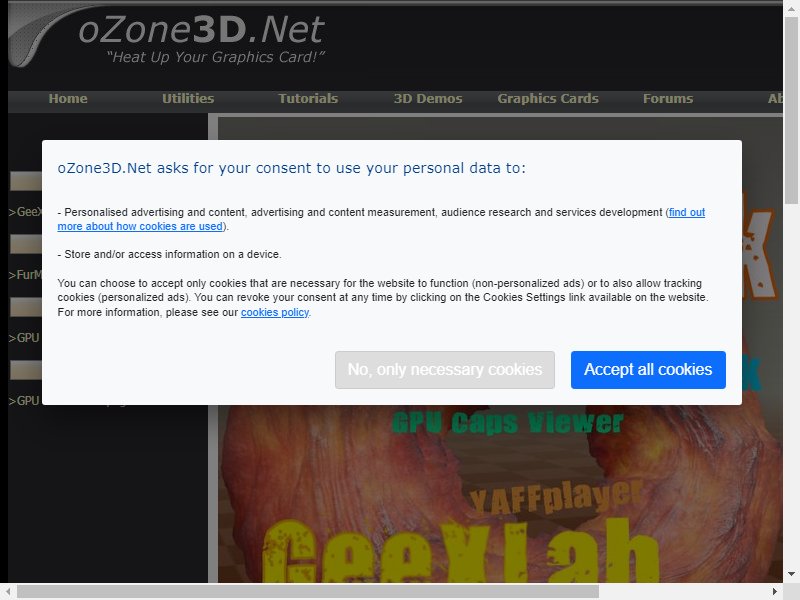Open the 'find out more about how cookies are used' link
This screenshot has width=800, height=600.
pyautogui.click(x=381, y=219)
